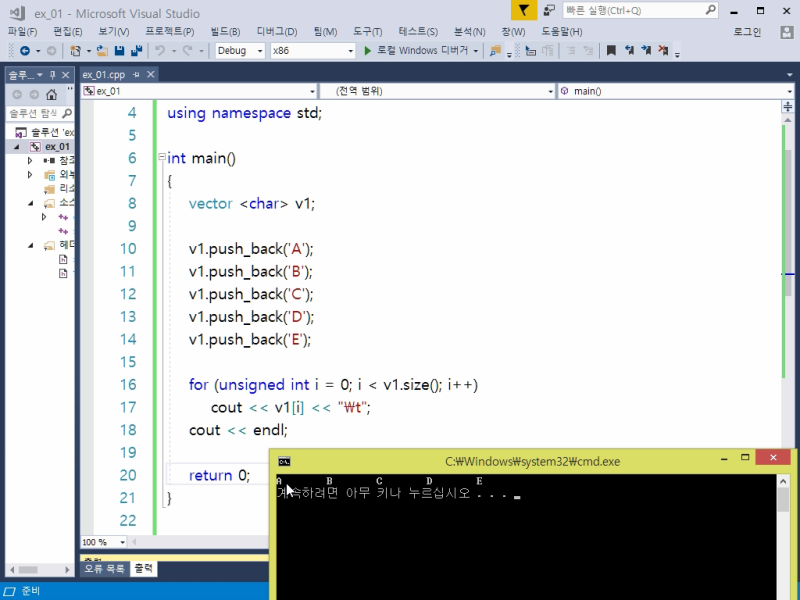Viewport: 800px width, 600px height.
Task: Switch to the 오류 목록 tab
Action: [x=105, y=568]
